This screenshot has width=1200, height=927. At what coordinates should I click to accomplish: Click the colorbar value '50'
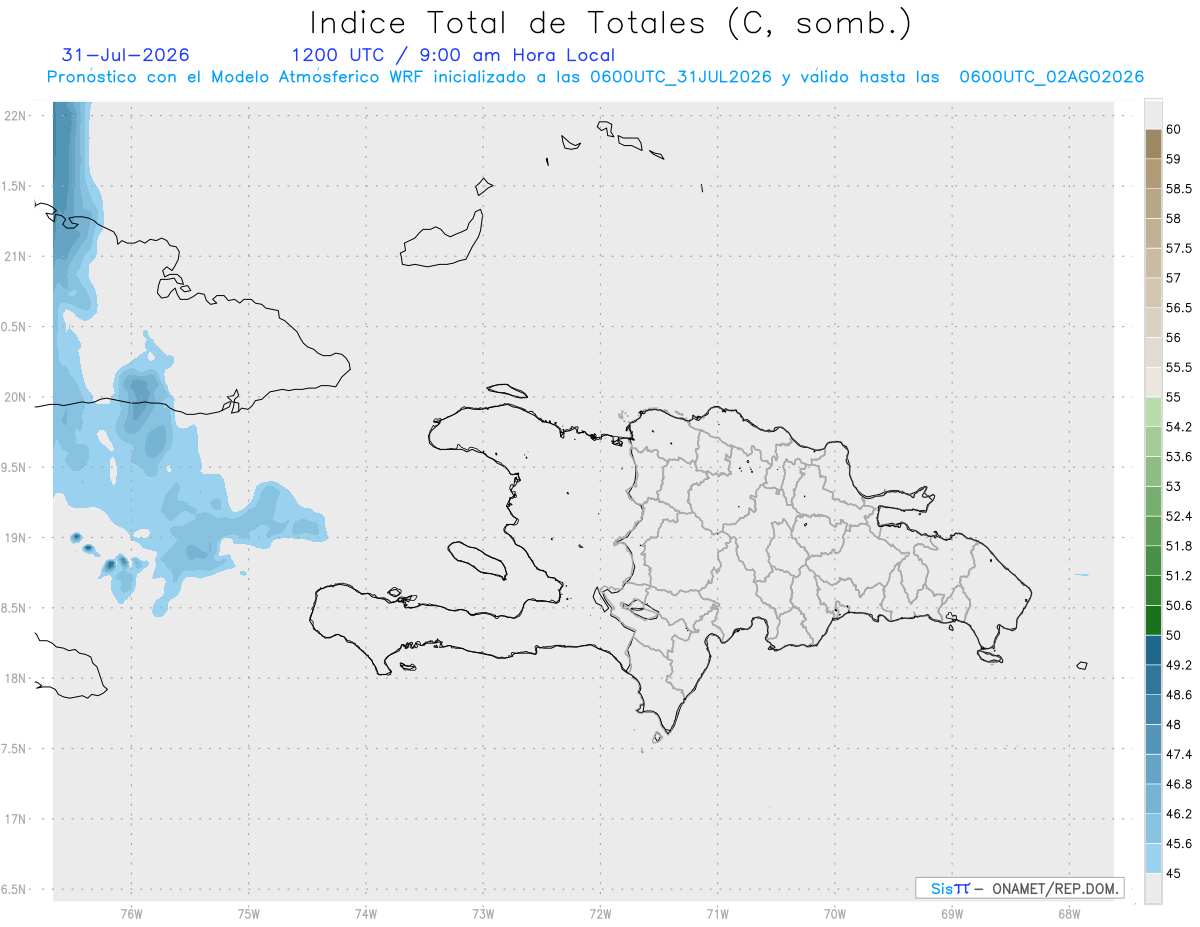coord(1173,635)
